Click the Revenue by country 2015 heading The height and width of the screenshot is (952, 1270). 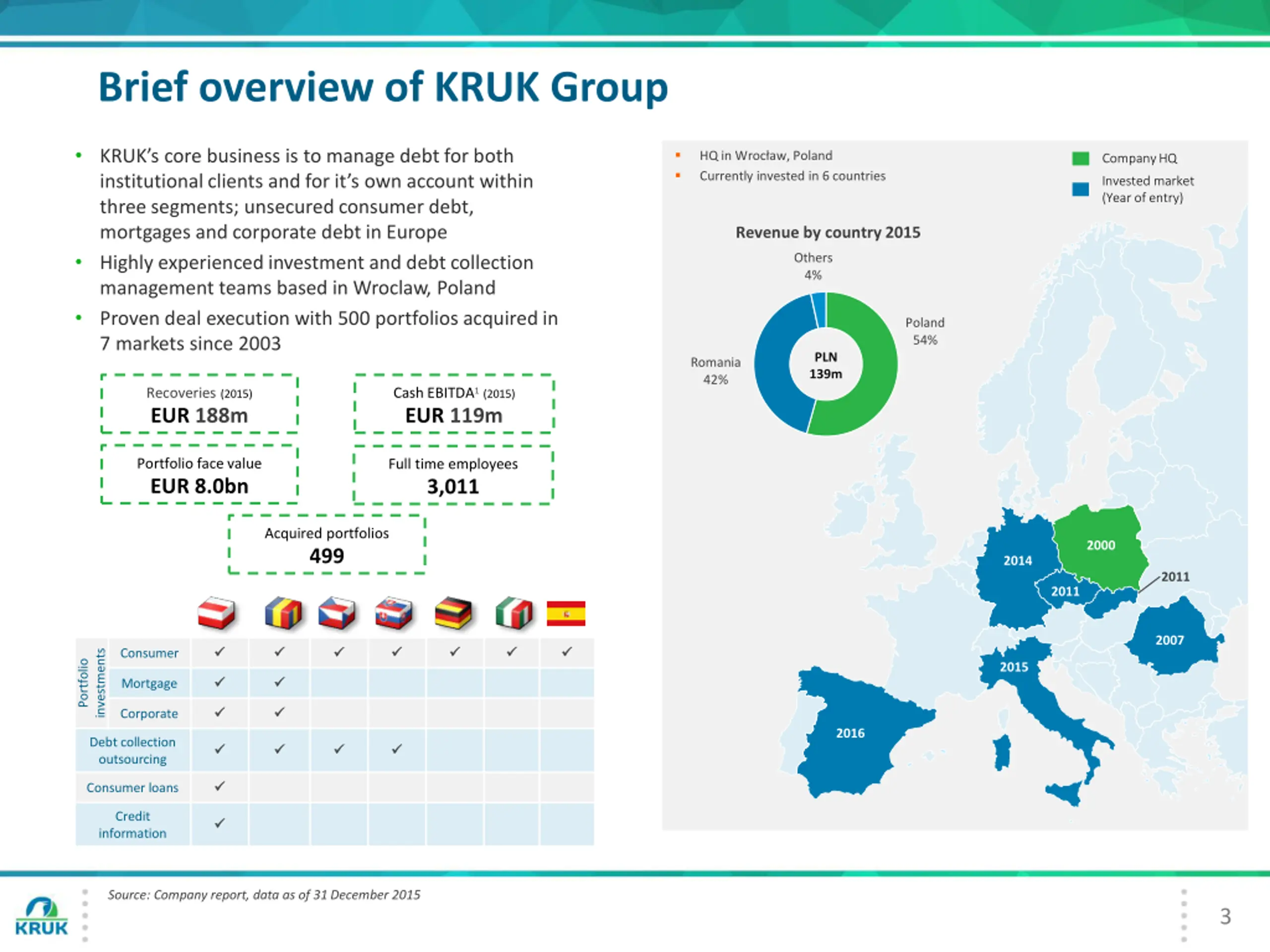[x=828, y=233]
